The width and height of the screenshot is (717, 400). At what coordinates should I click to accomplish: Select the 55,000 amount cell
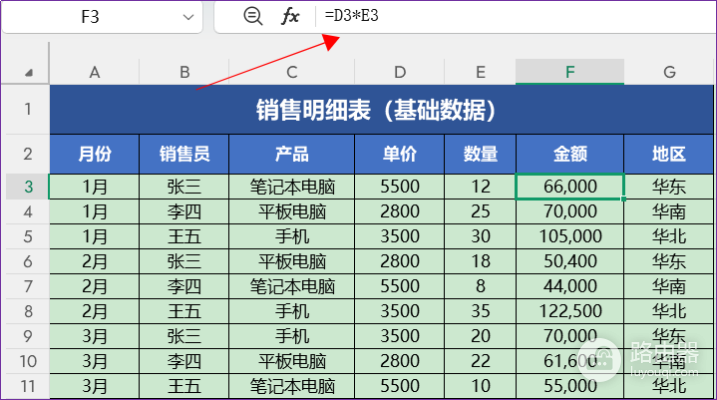point(570,386)
